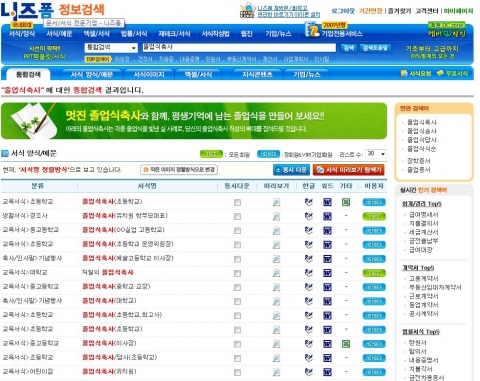Open 서식 미리보기 탐색기 button
480x381 pixels.
349,170
